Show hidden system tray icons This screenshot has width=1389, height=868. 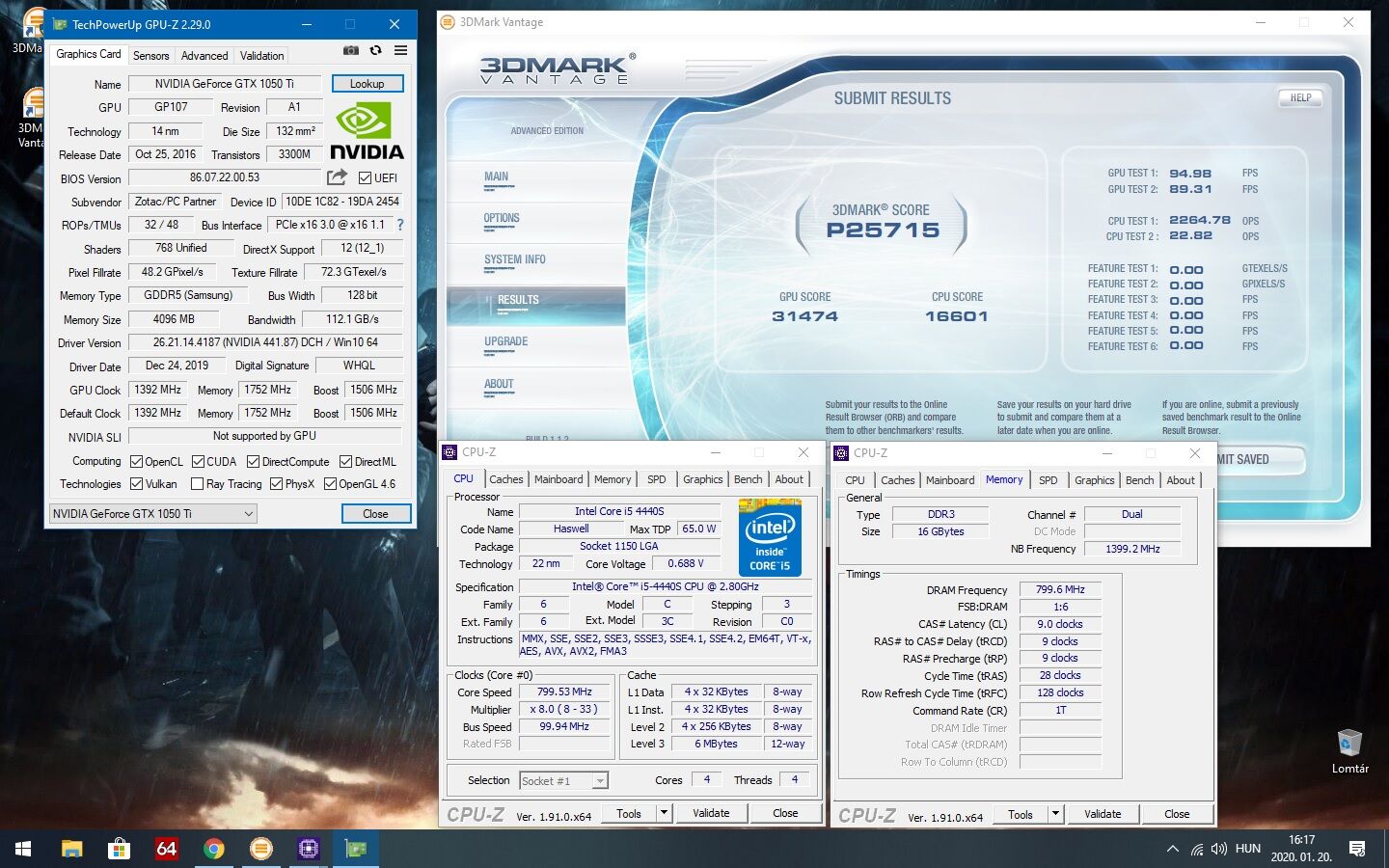click(x=1172, y=849)
